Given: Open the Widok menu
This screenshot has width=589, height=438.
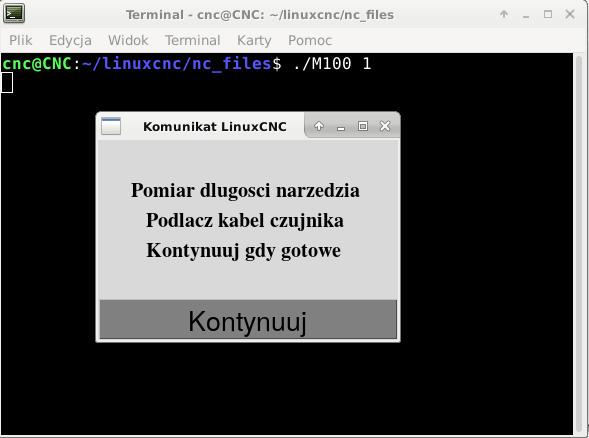Looking at the screenshot, I should coord(128,40).
